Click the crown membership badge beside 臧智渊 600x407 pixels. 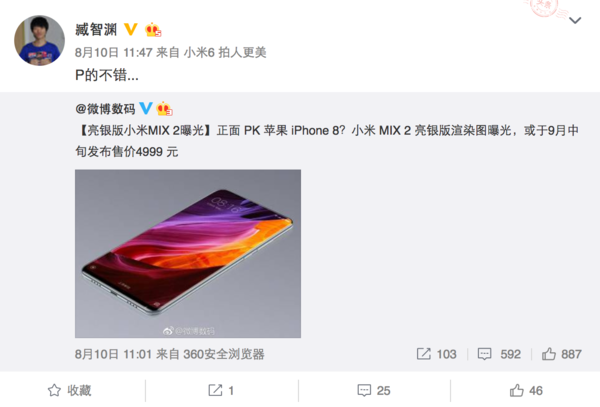153,30
